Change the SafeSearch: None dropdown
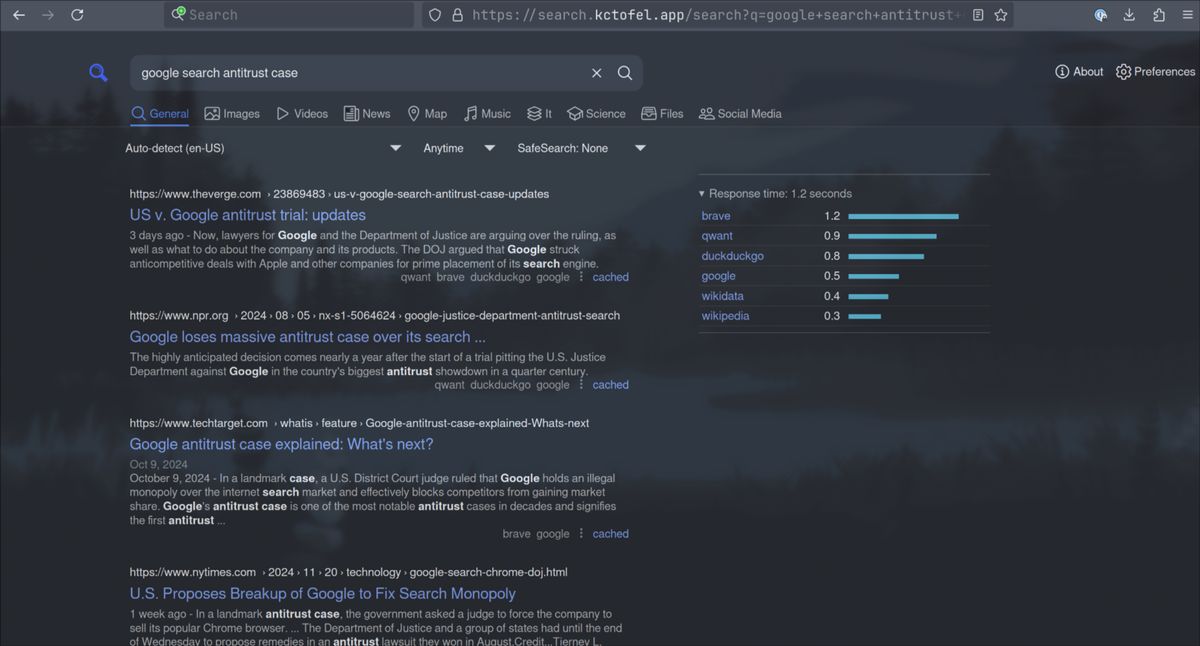 coord(580,148)
